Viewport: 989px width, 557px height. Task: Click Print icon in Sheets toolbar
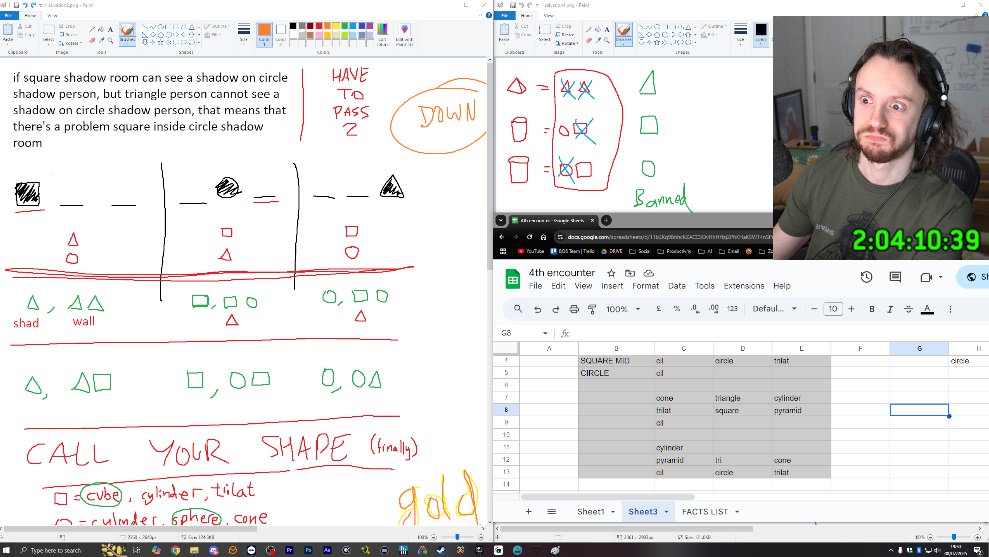tap(574, 309)
